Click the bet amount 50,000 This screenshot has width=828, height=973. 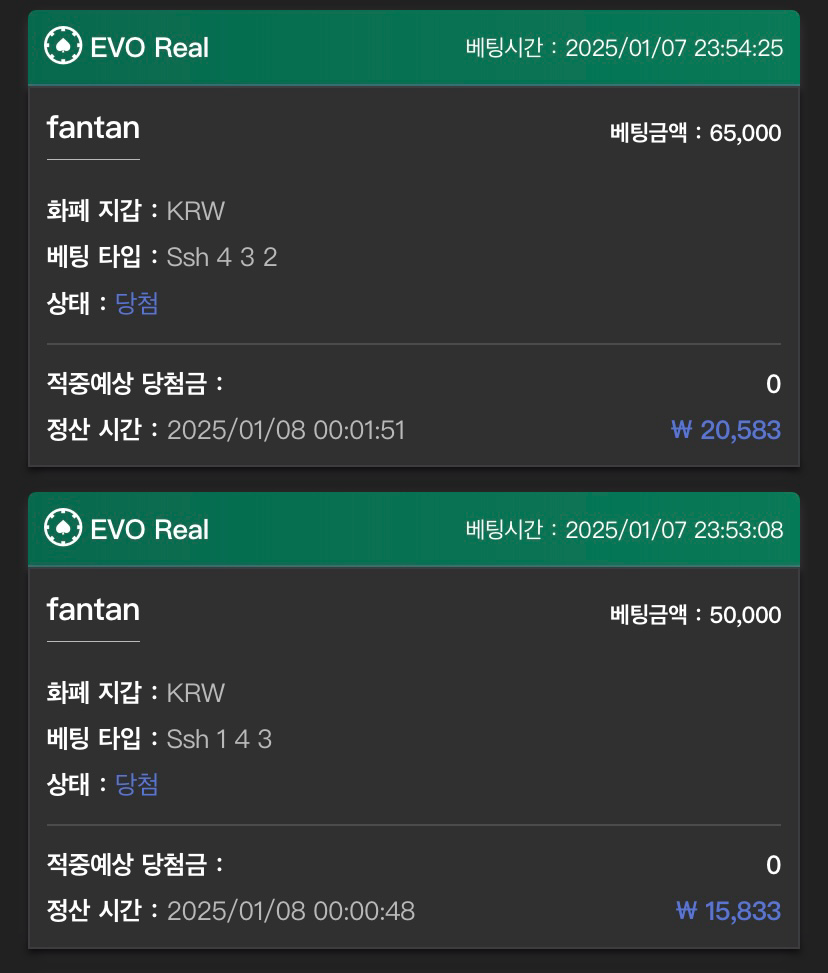point(745,614)
